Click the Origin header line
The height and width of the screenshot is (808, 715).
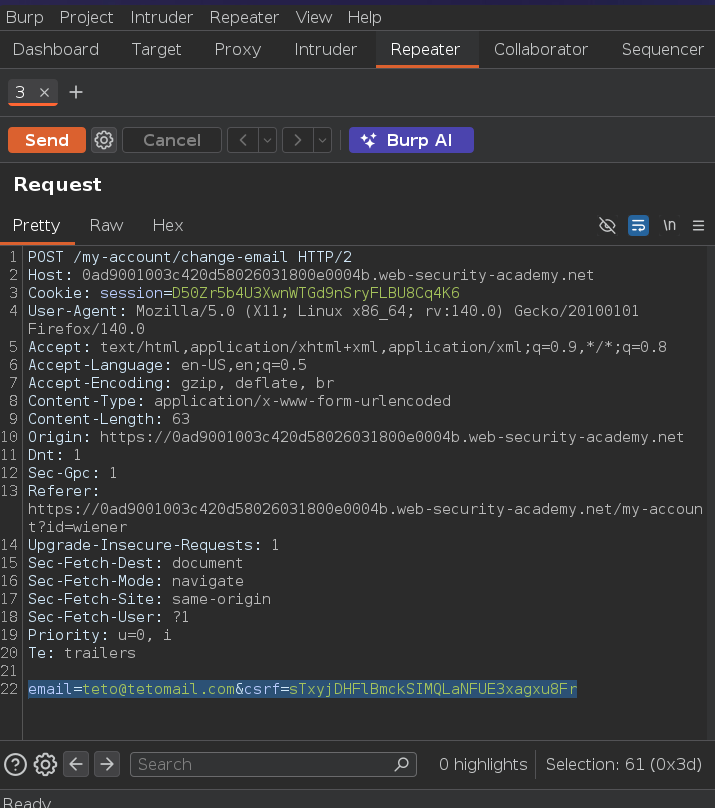[x=356, y=437]
